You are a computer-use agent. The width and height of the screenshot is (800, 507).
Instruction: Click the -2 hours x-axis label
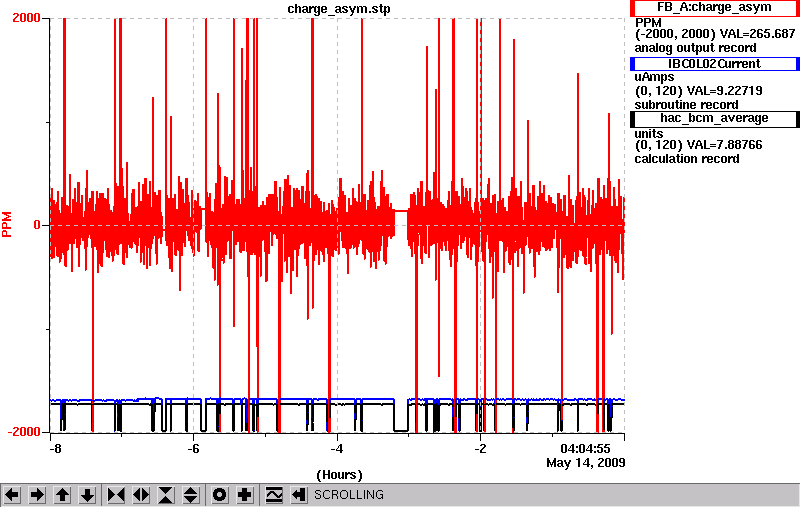480,449
